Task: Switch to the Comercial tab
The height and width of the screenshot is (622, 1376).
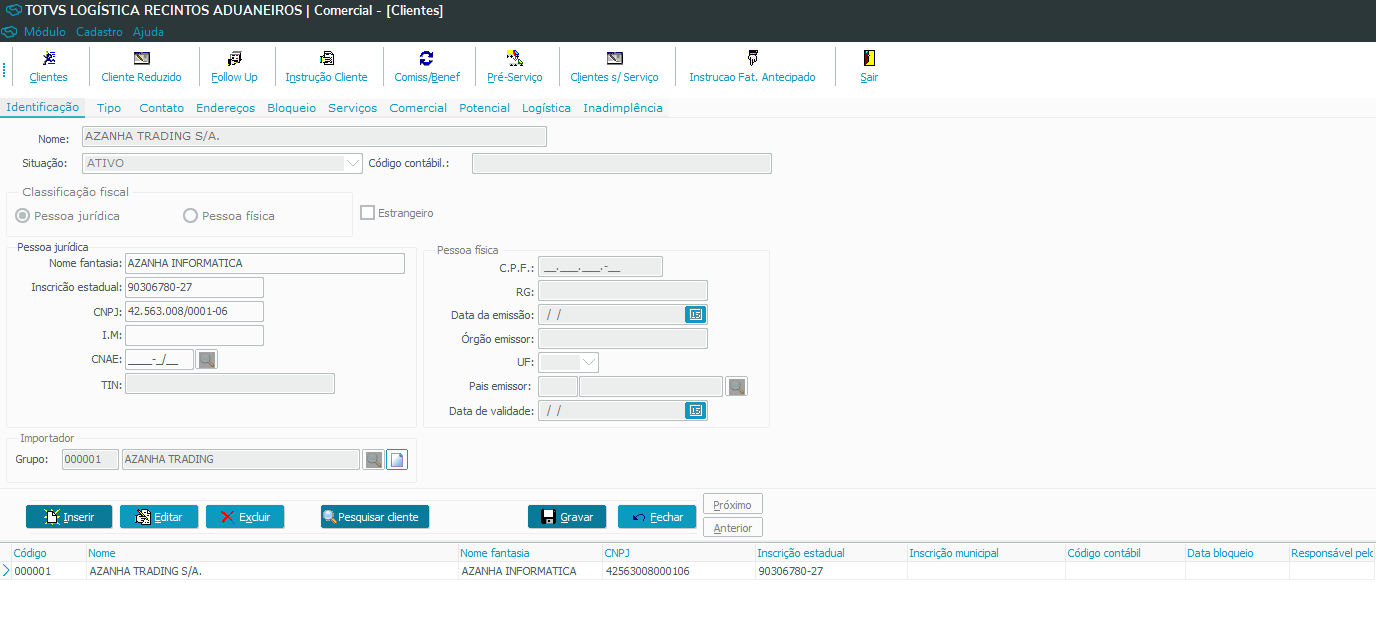Action: [418, 108]
